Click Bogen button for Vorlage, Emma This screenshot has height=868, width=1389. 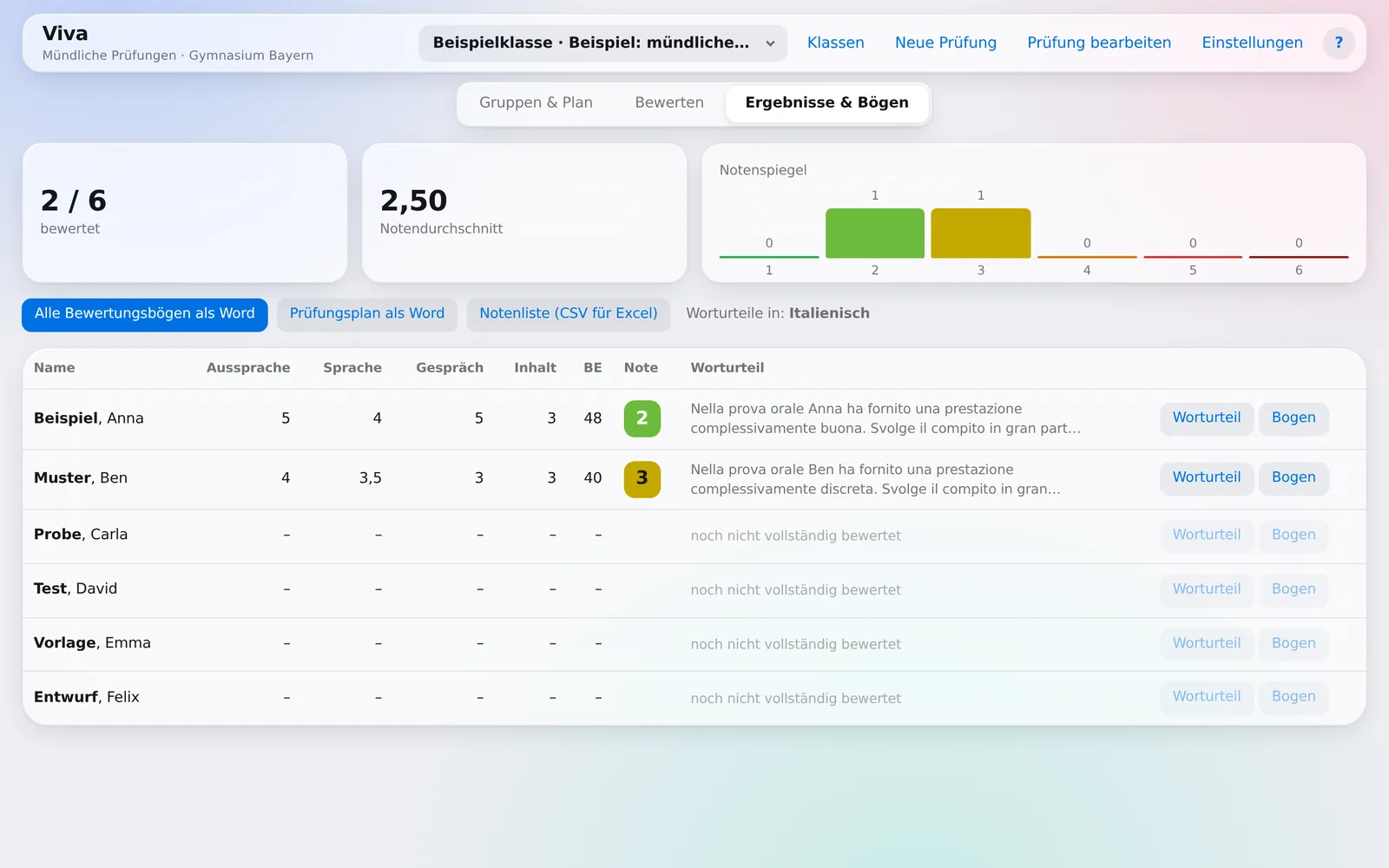pyautogui.click(x=1294, y=643)
